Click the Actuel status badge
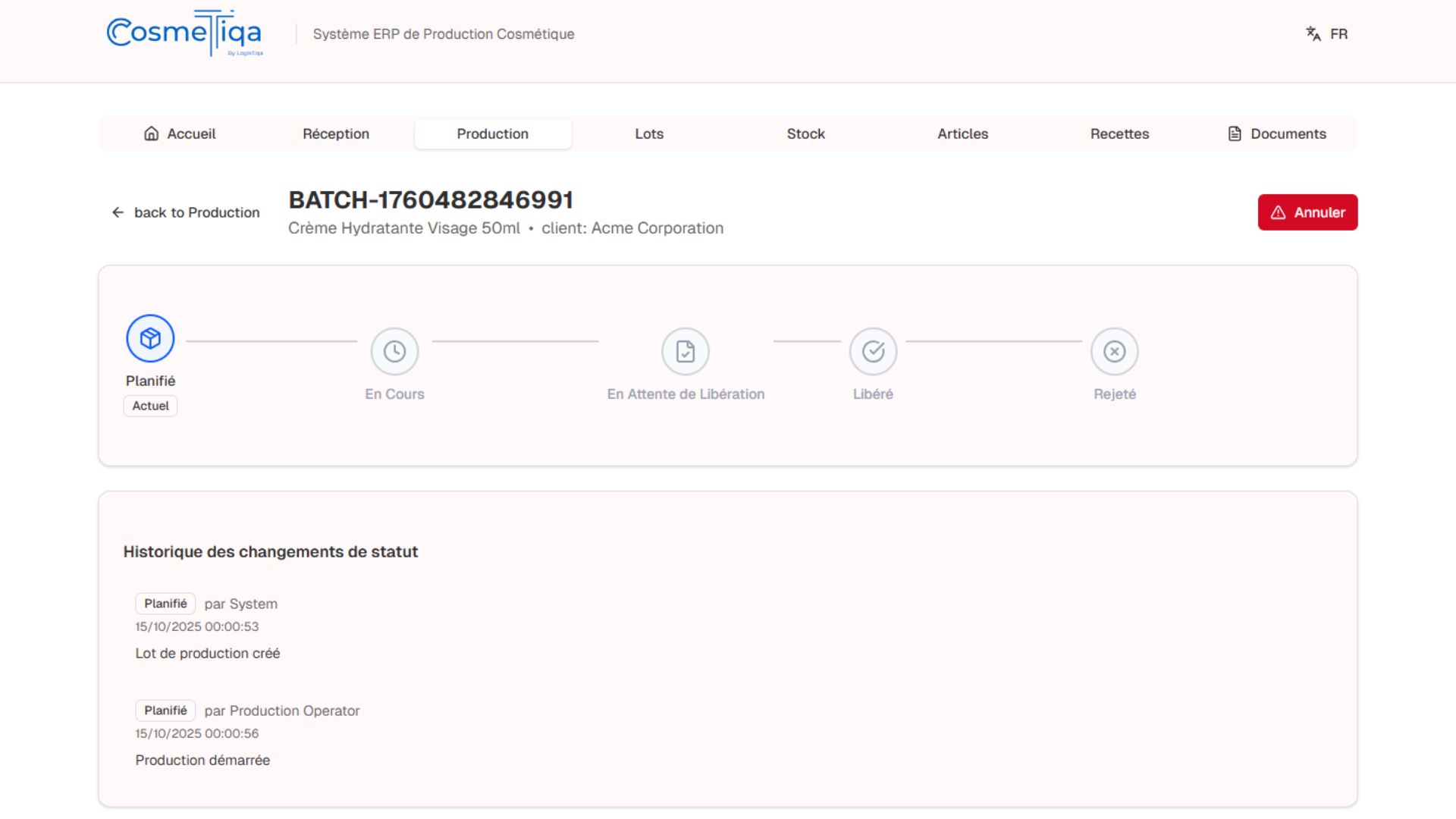Image resolution: width=1456 pixels, height=819 pixels. pos(150,406)
